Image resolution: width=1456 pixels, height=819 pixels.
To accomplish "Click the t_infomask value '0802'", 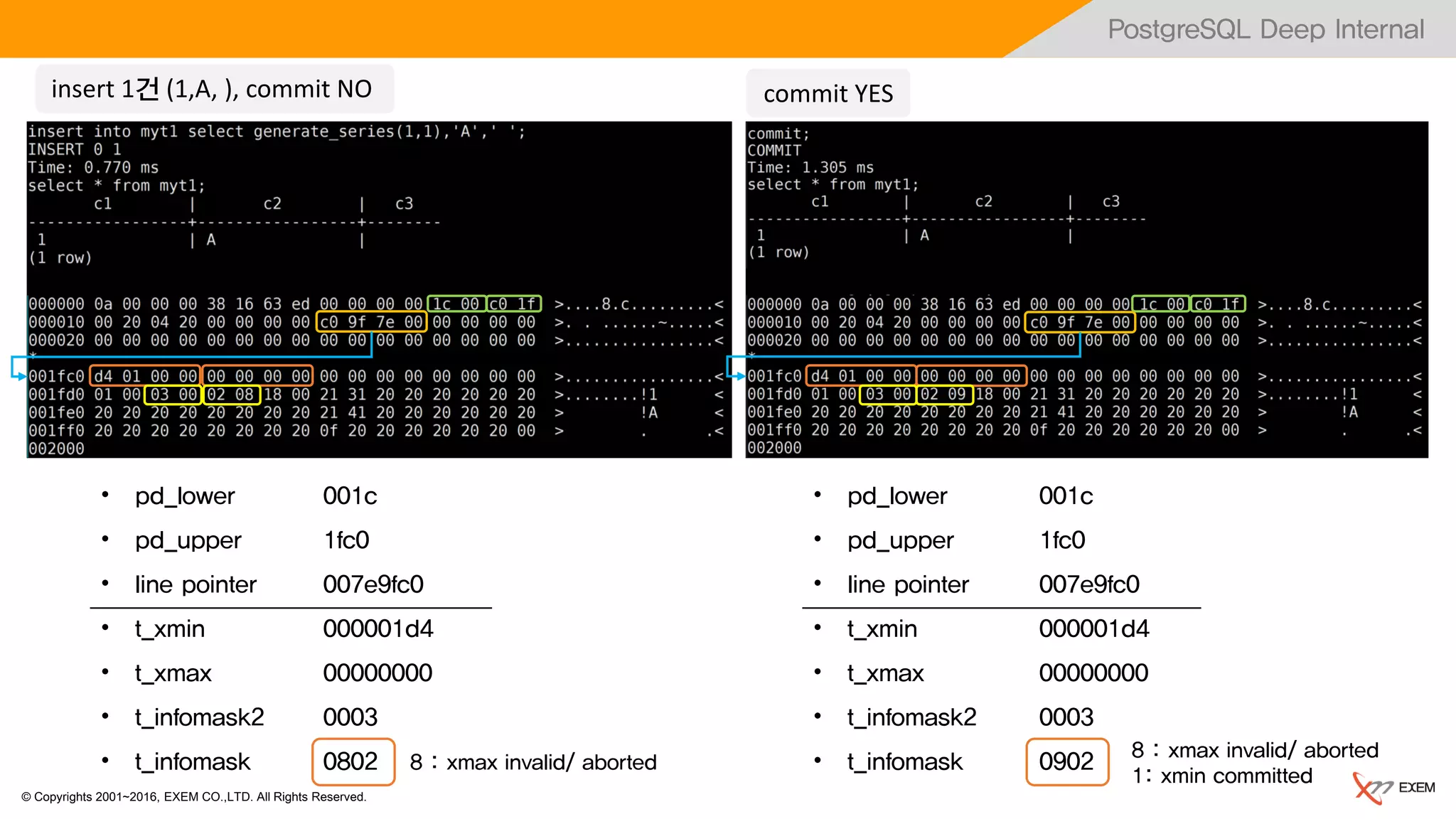I will pos(350,761).
